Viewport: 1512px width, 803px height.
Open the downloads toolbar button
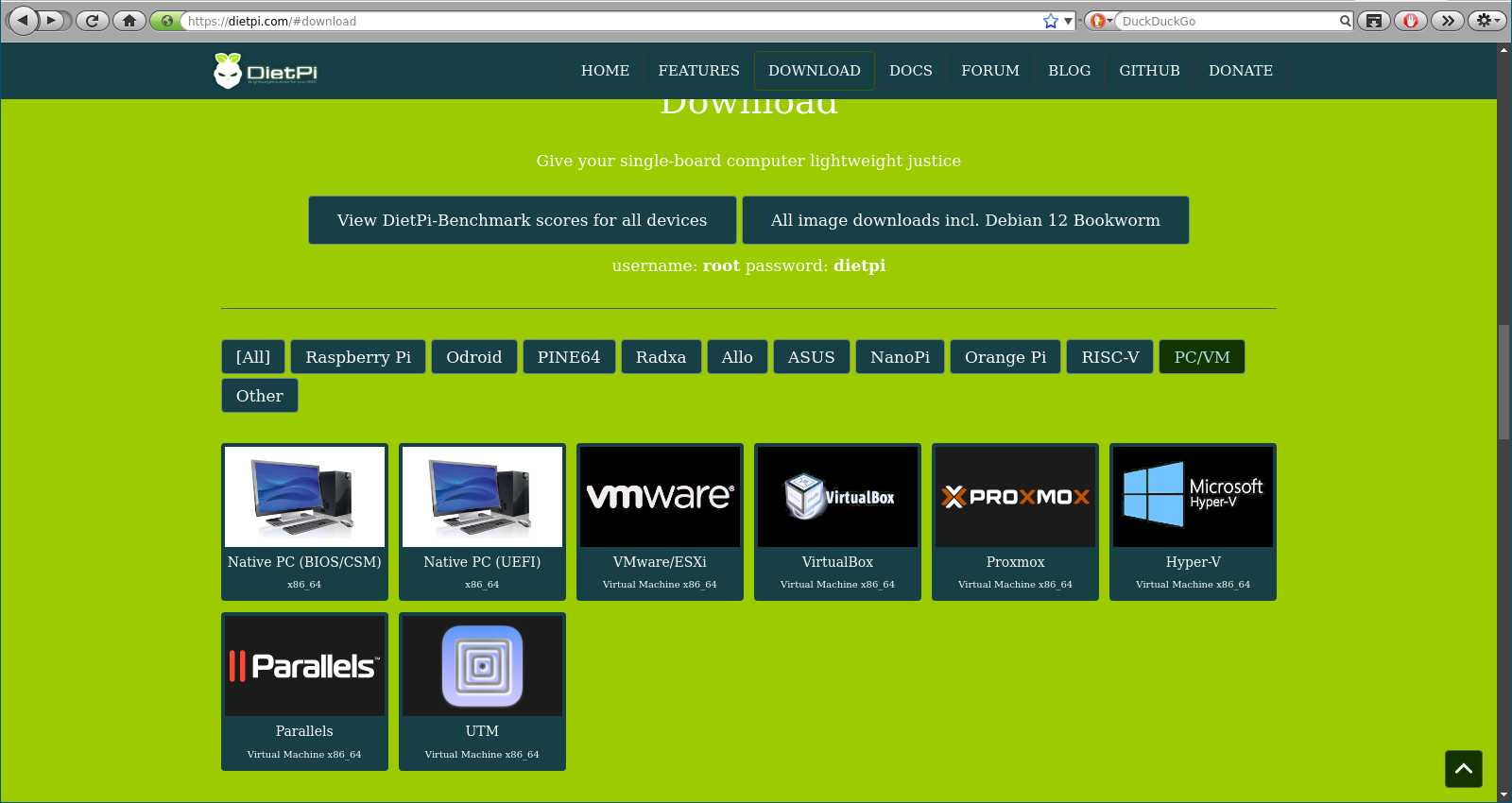tap(1374, 20)
